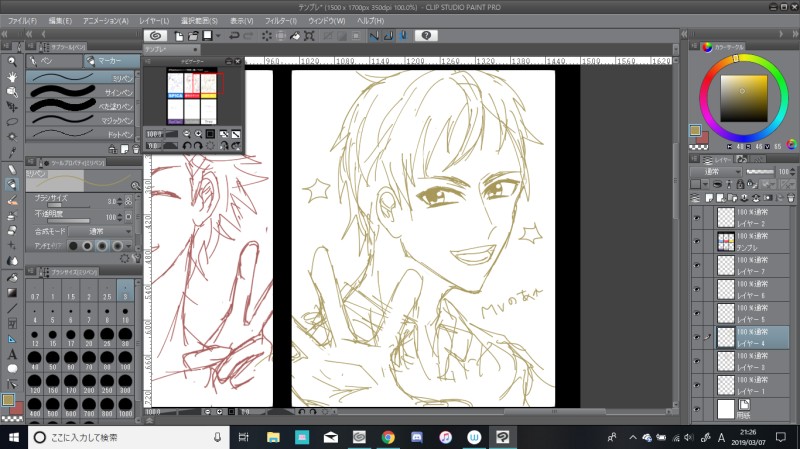This screenshot has width=800, height=449.
Task: Rotate the Navigator view left
Action: point(187,145)
